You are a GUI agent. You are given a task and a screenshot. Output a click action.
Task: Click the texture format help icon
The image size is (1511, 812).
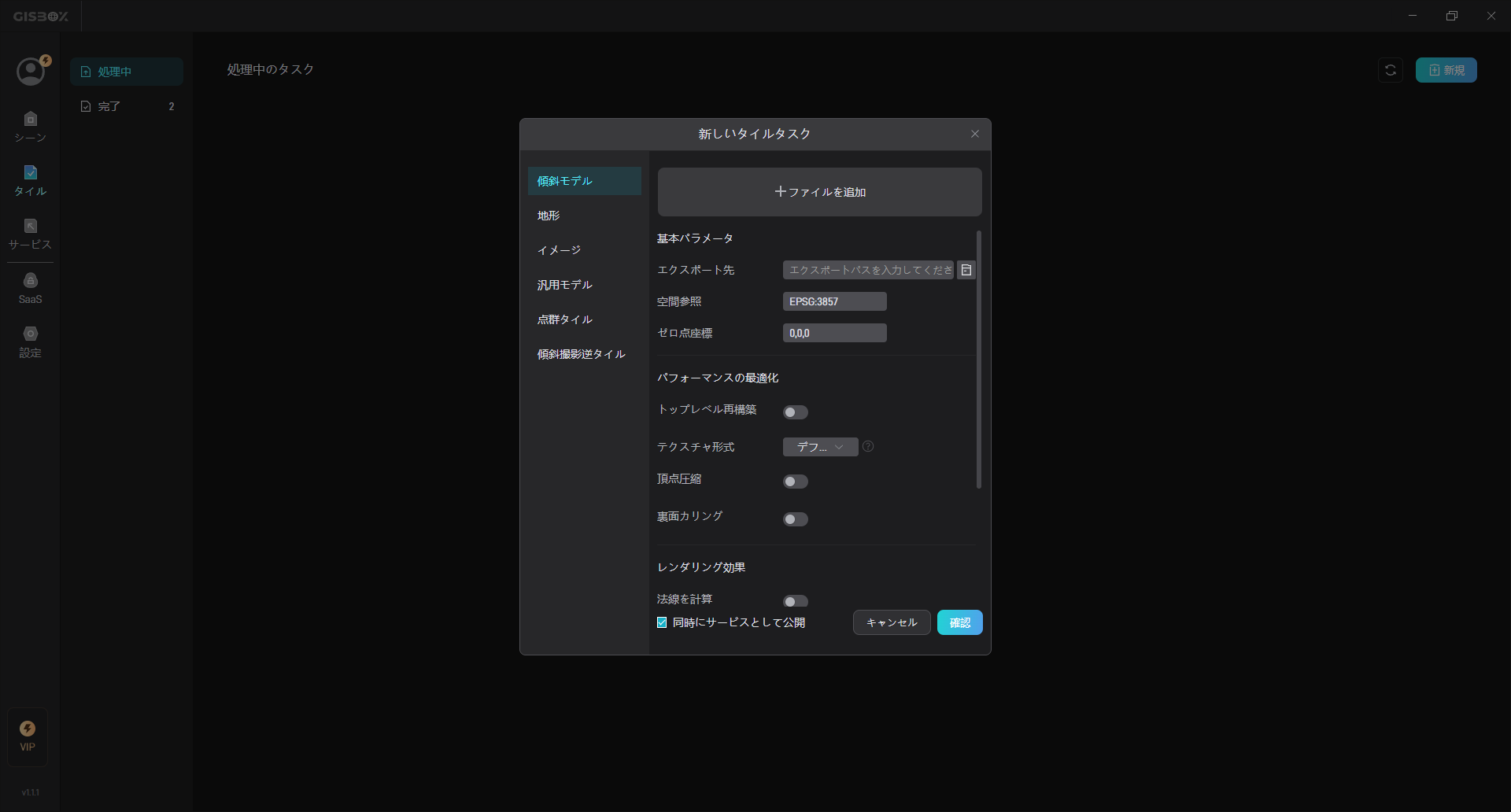[868, 446]
